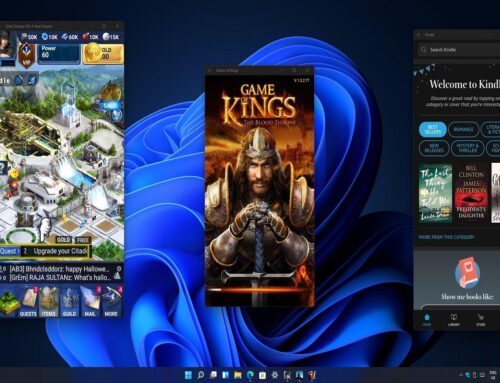Click the ENG language indicator

493,375
